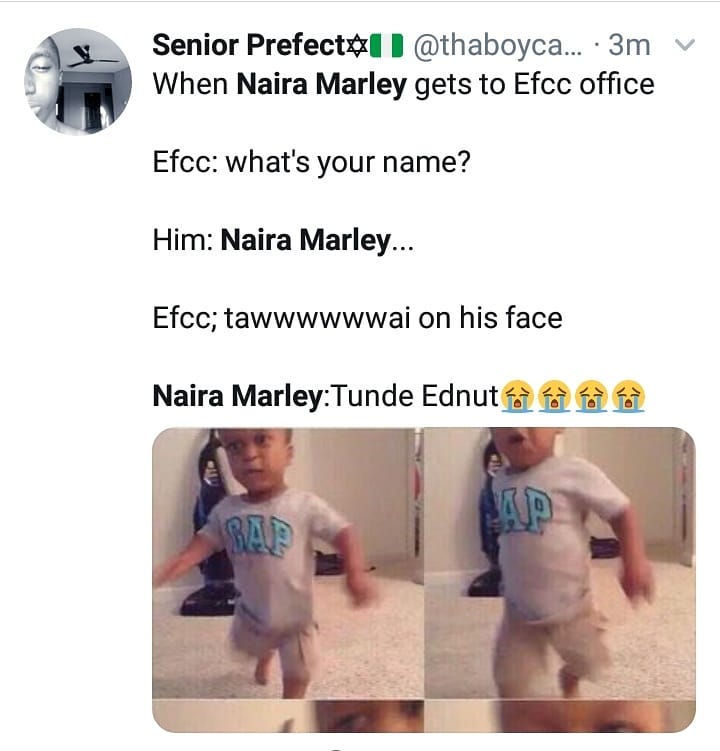Click the Nigerian flag emoji beside name
The image size is (720, 751).
pos(386,45)
